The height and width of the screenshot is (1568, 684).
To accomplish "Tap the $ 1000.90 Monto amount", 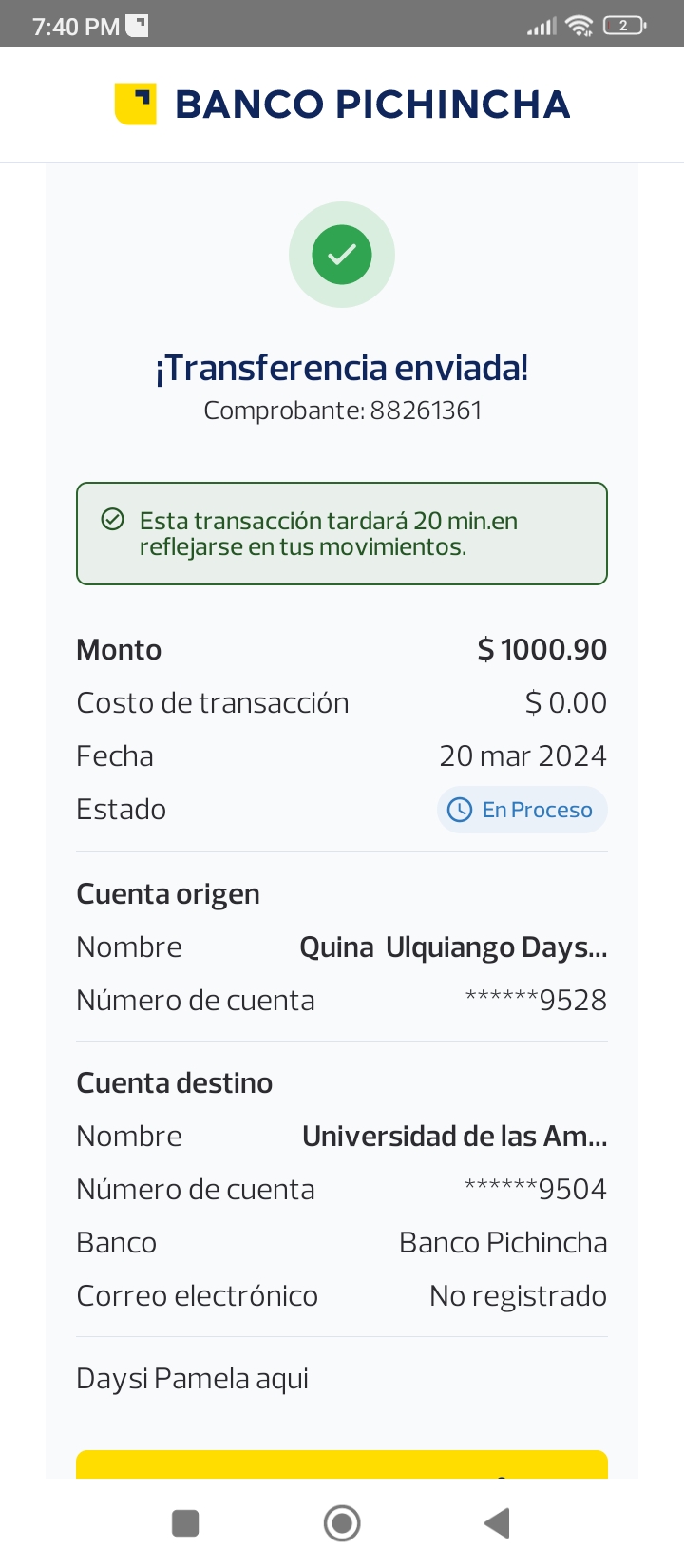I will pos(541,650).
